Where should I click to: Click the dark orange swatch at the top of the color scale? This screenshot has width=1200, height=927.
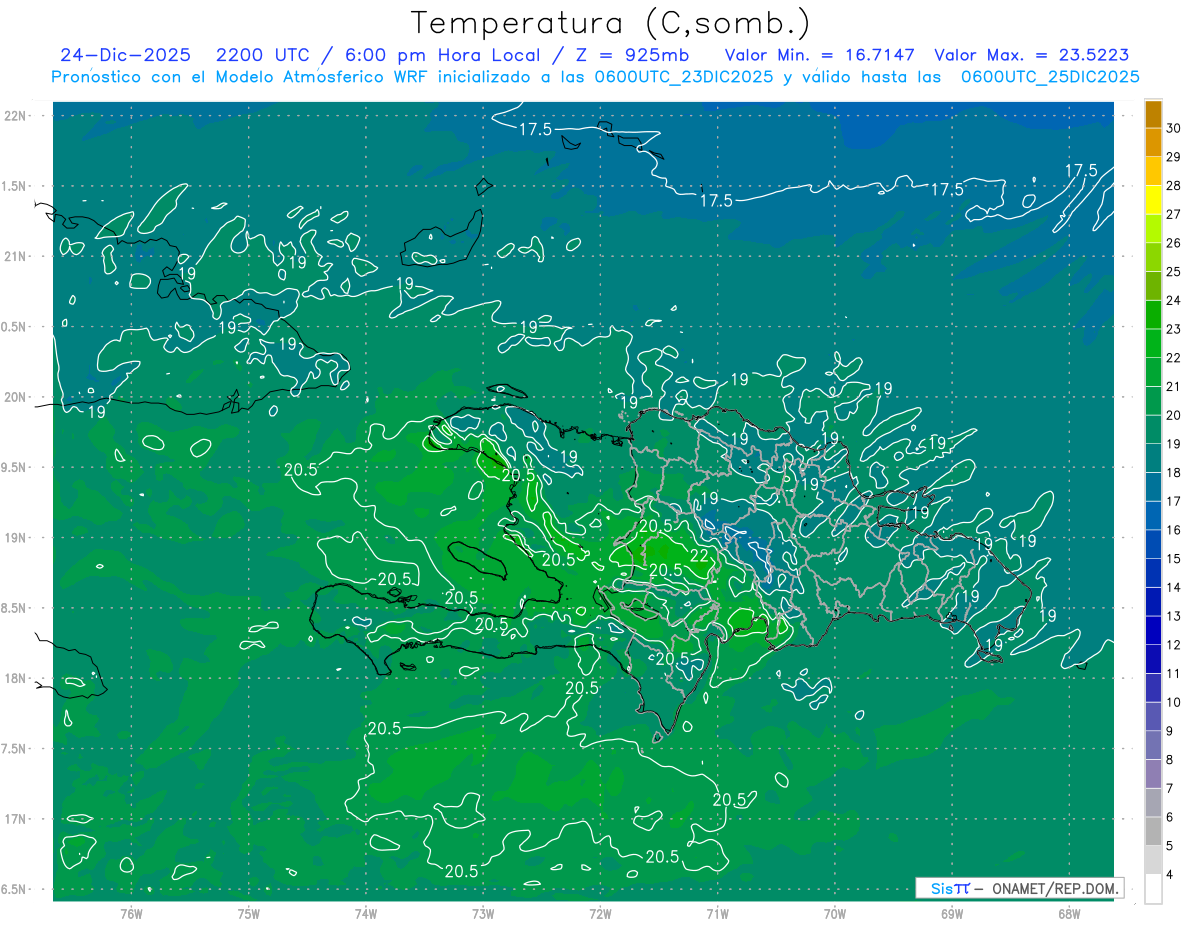[1153, 115]
